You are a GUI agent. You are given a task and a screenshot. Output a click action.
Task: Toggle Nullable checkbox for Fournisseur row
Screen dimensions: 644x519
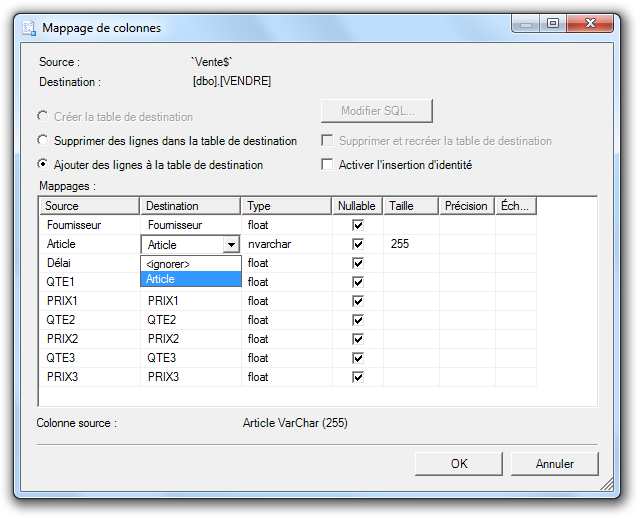(x=358, y=226)
